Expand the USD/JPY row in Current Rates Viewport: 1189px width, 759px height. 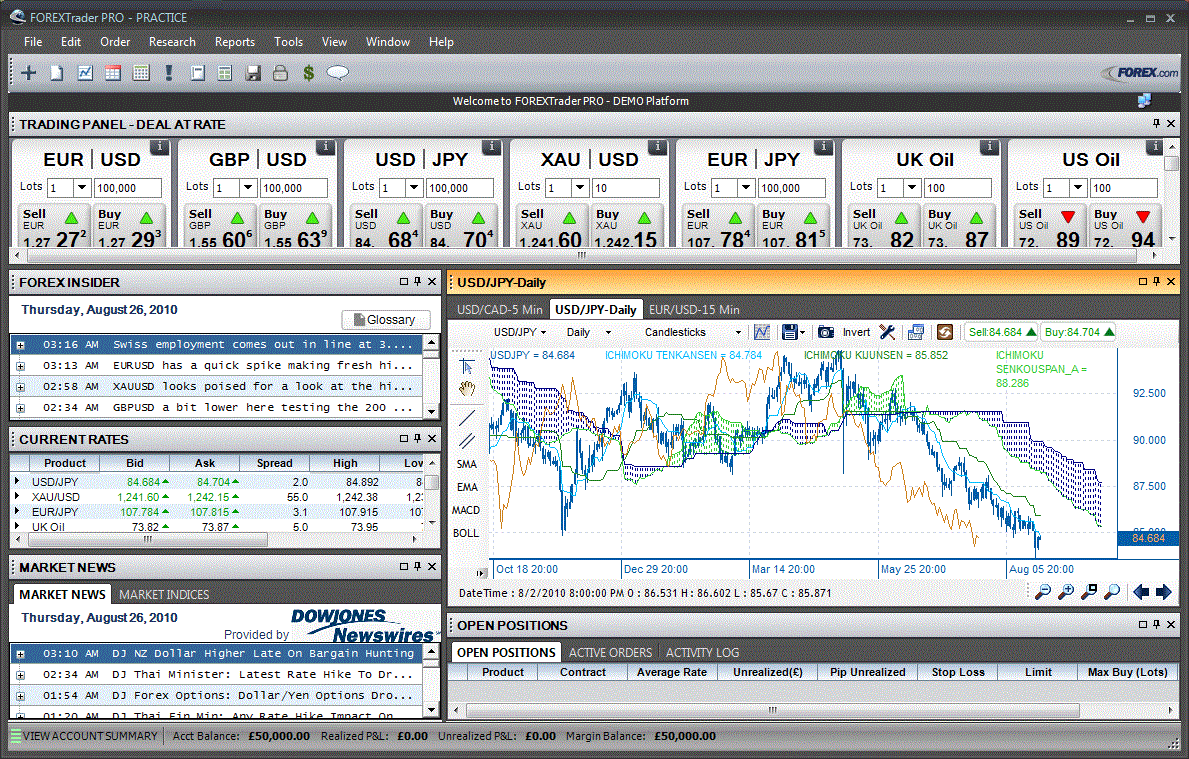(17, 481)
